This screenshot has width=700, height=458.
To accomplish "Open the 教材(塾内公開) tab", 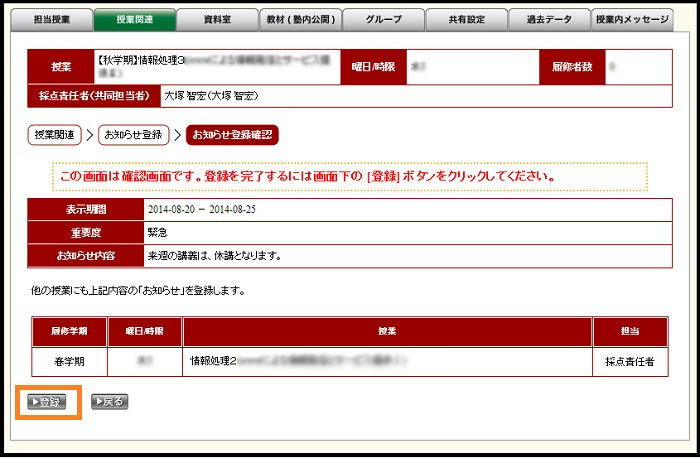I will (300, 19).
